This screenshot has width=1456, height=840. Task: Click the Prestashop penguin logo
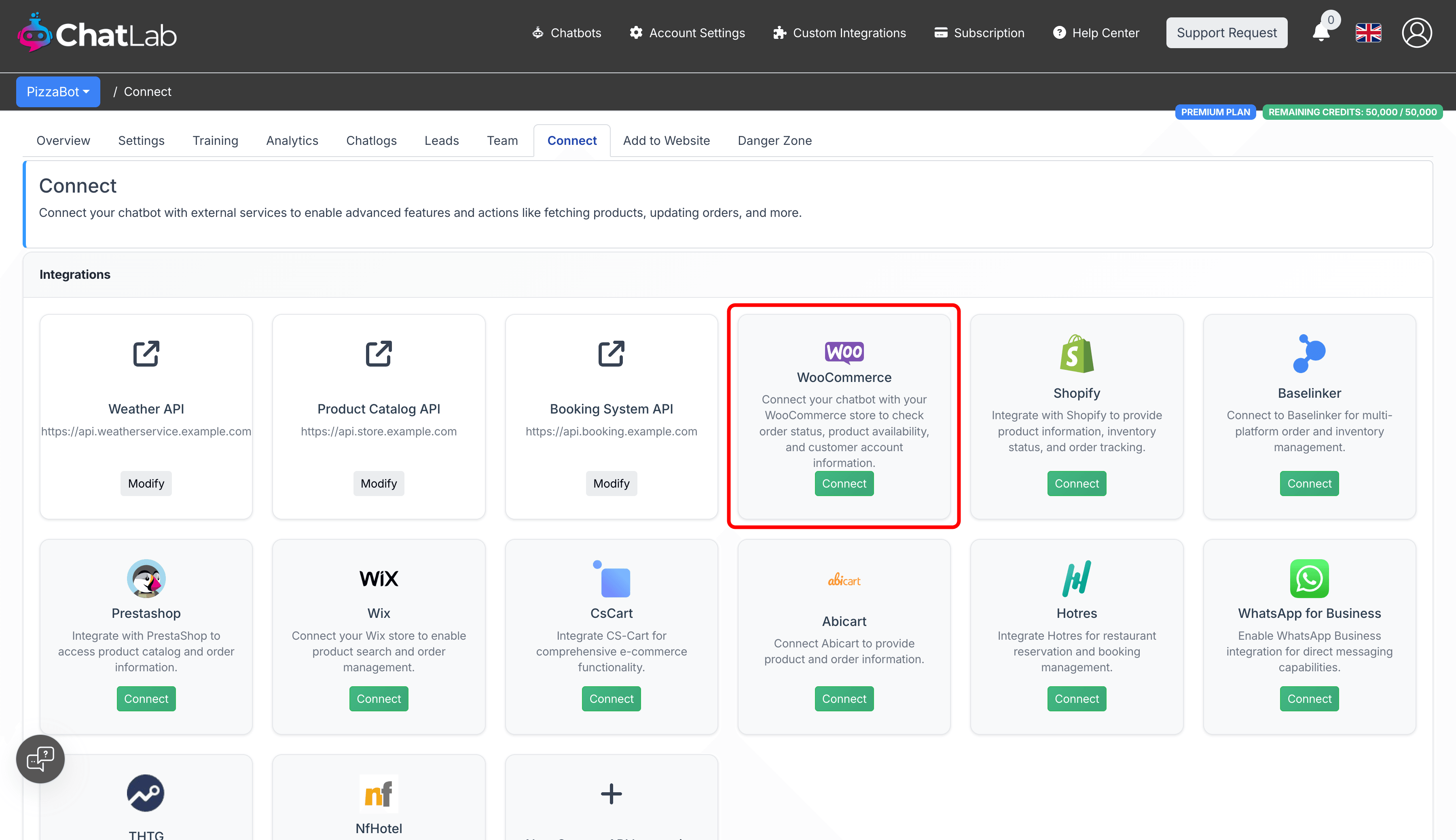(146, 579)
